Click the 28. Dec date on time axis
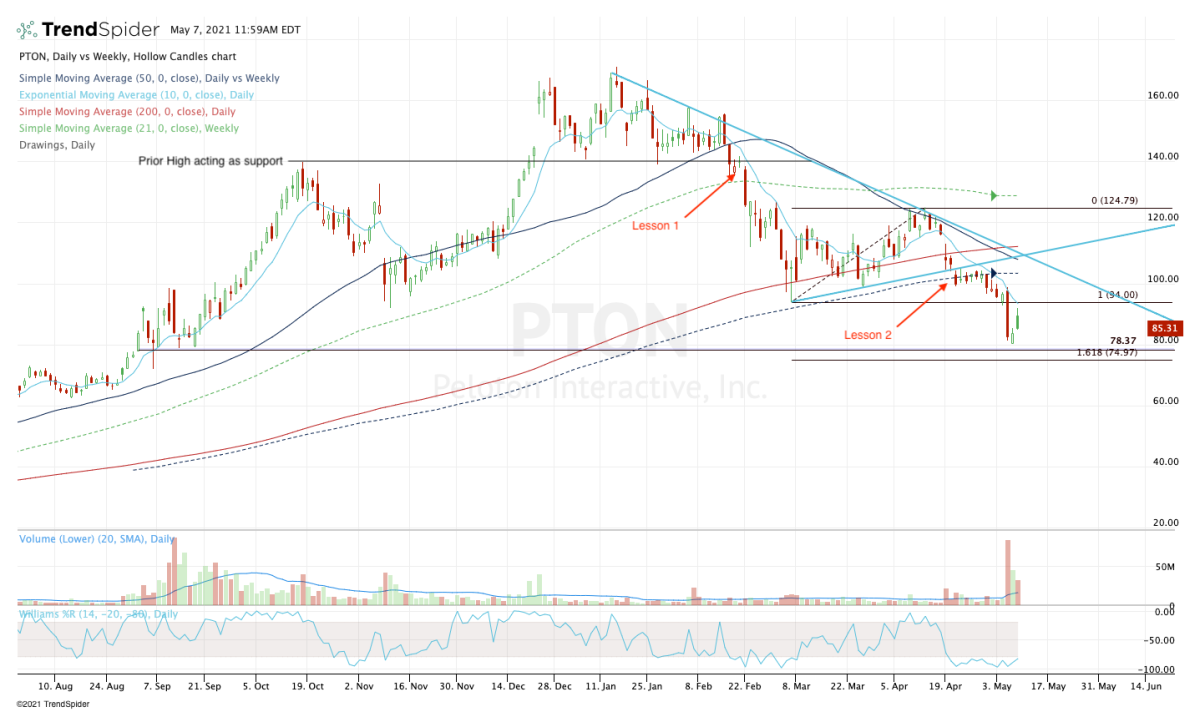 pos(555,688)
